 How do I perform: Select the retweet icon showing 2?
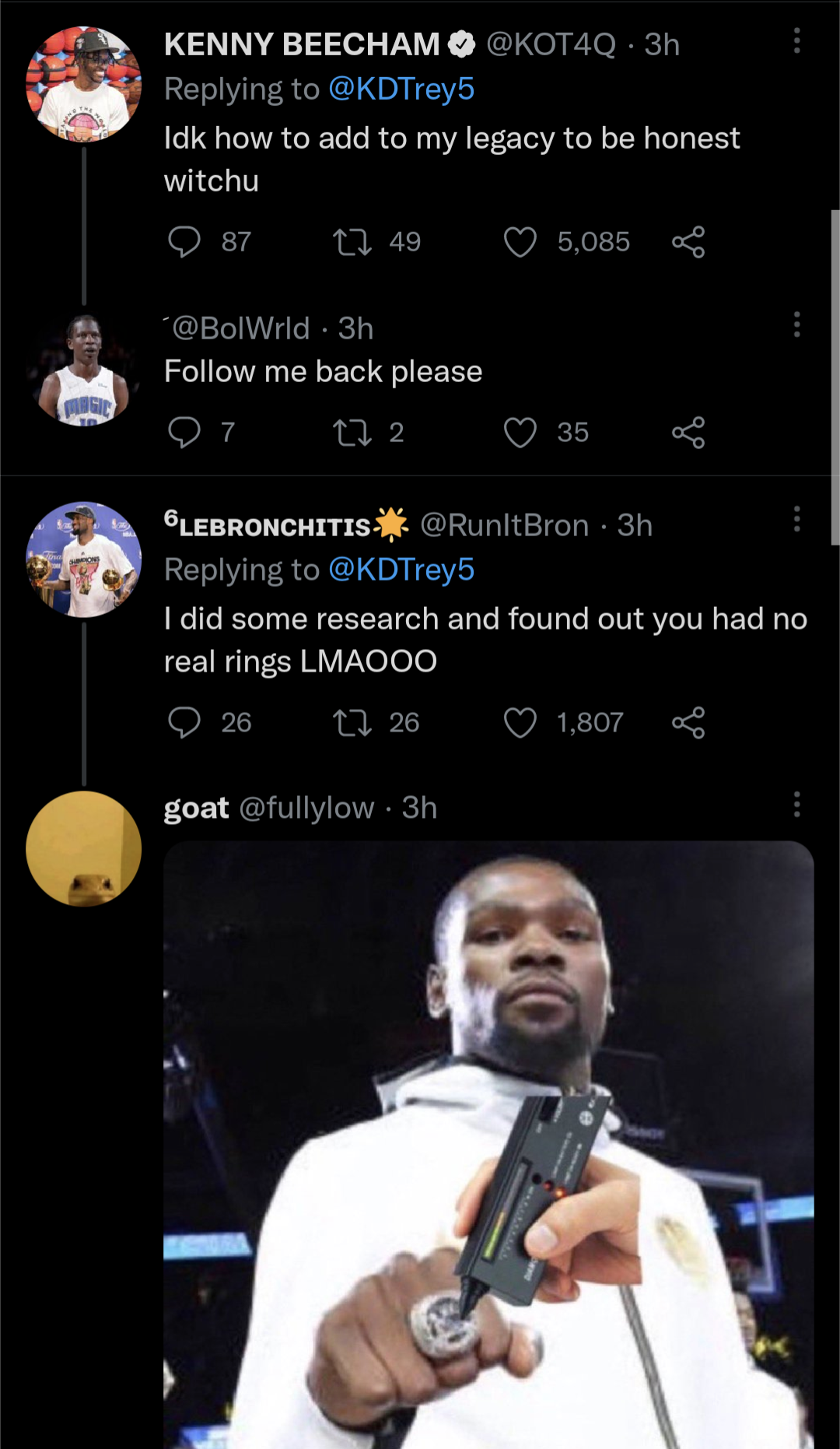click(x=355, y=433)
